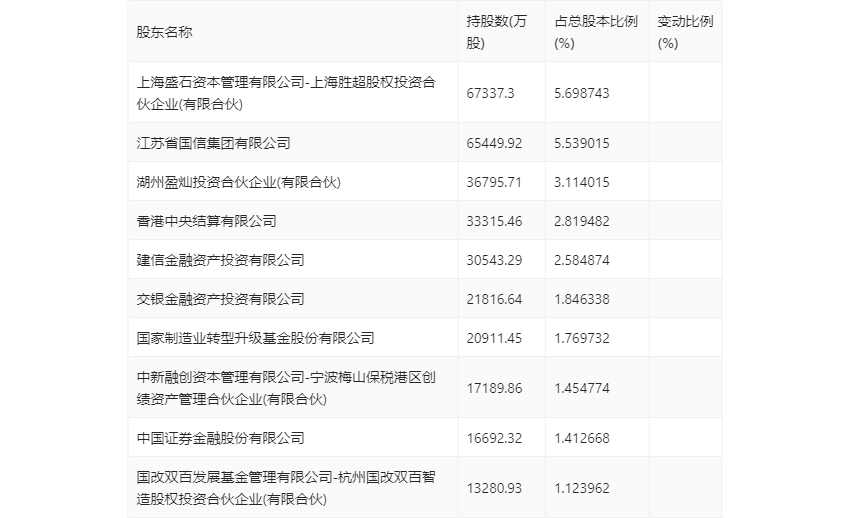
Task: Click the 占总股本比例(%) column header
Action: click(596, 32)
